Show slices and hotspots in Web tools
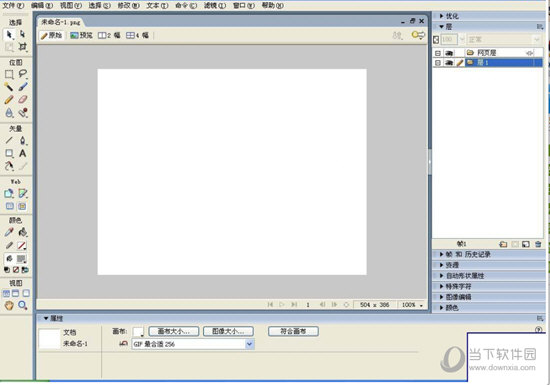 [x=22, y=206]
